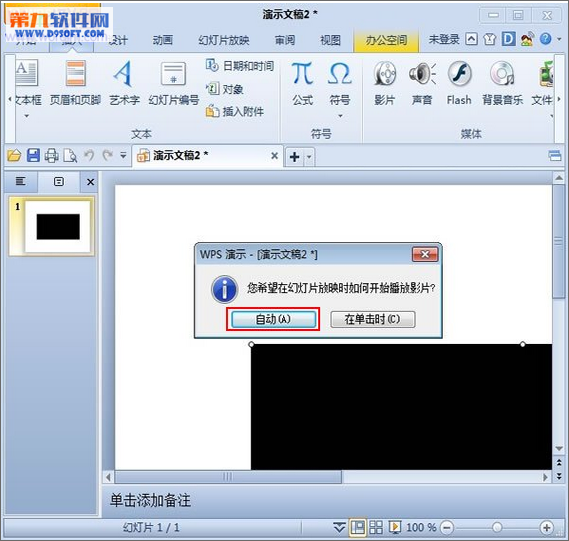Print using the printer toolbar icon
The width and height of the screenshot is (569, 541).
pyautogui.click(x=52, y=156)
